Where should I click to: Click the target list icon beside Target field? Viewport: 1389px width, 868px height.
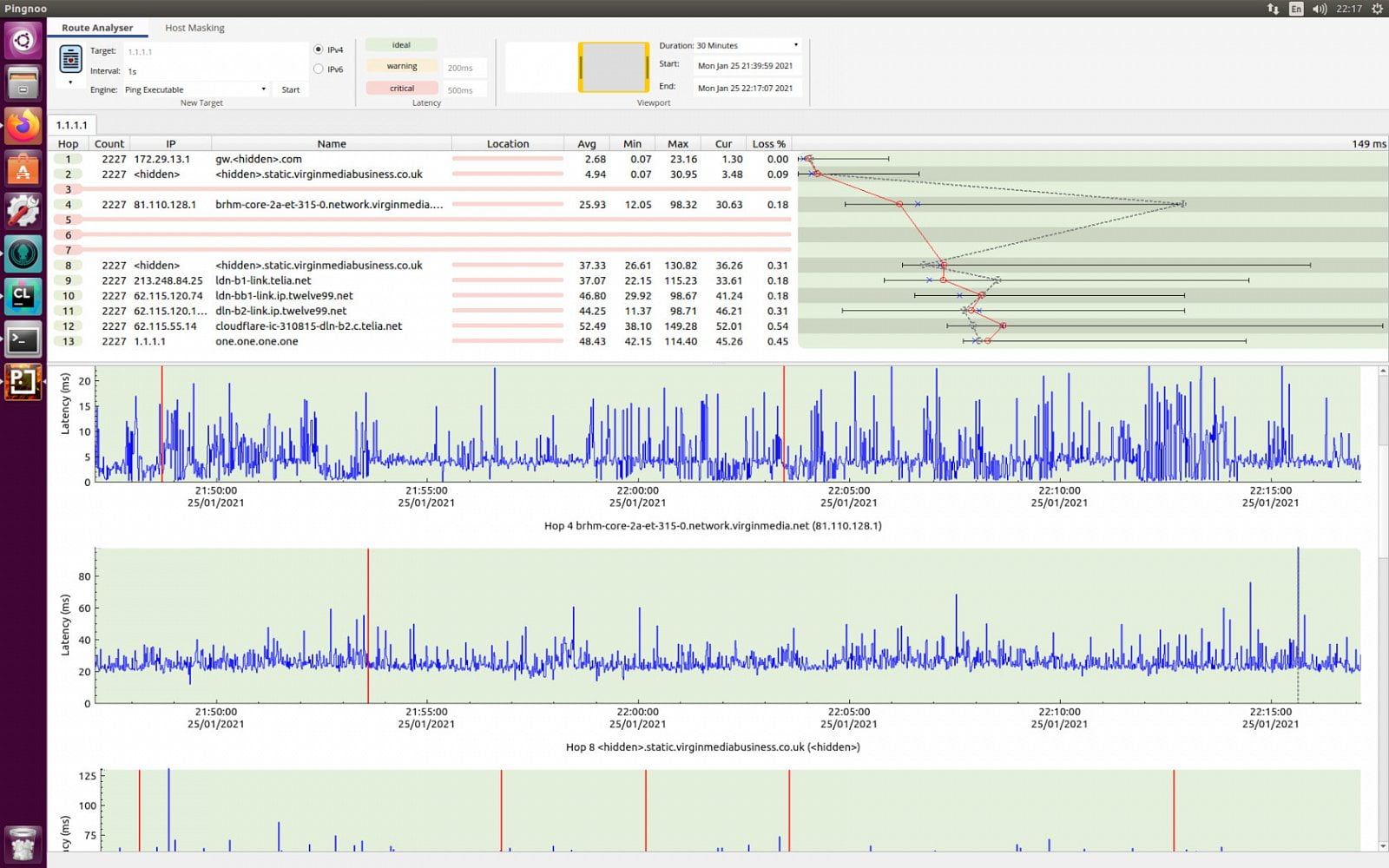pyautogui.click(x=70, y=60)
